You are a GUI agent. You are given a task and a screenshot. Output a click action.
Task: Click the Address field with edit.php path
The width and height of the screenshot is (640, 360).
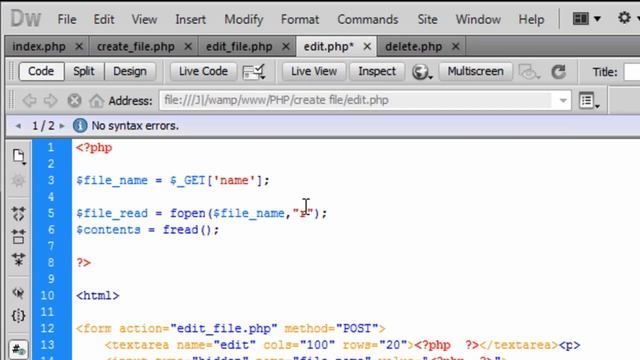click(355, 100)
